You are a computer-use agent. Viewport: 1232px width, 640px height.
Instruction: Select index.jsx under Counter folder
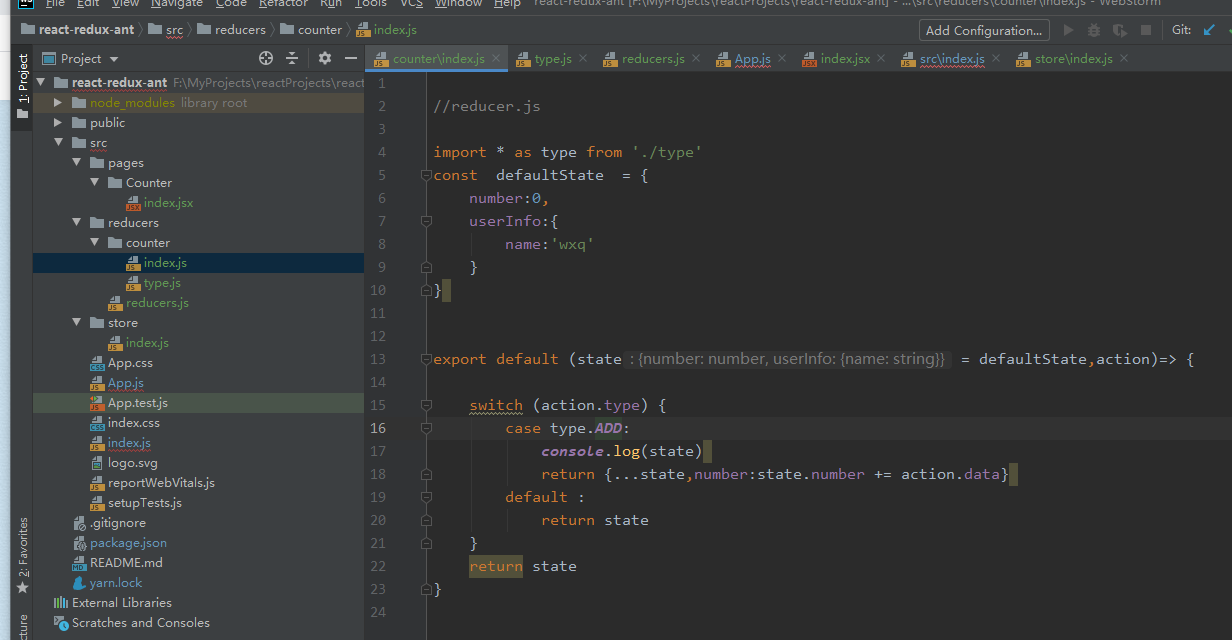[169, 203]
